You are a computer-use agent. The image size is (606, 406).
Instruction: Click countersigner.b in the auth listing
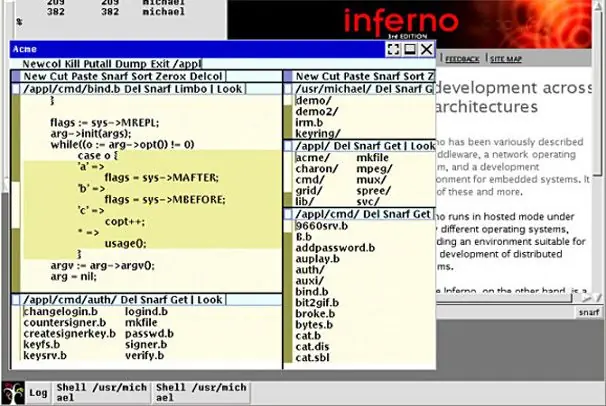65,323
